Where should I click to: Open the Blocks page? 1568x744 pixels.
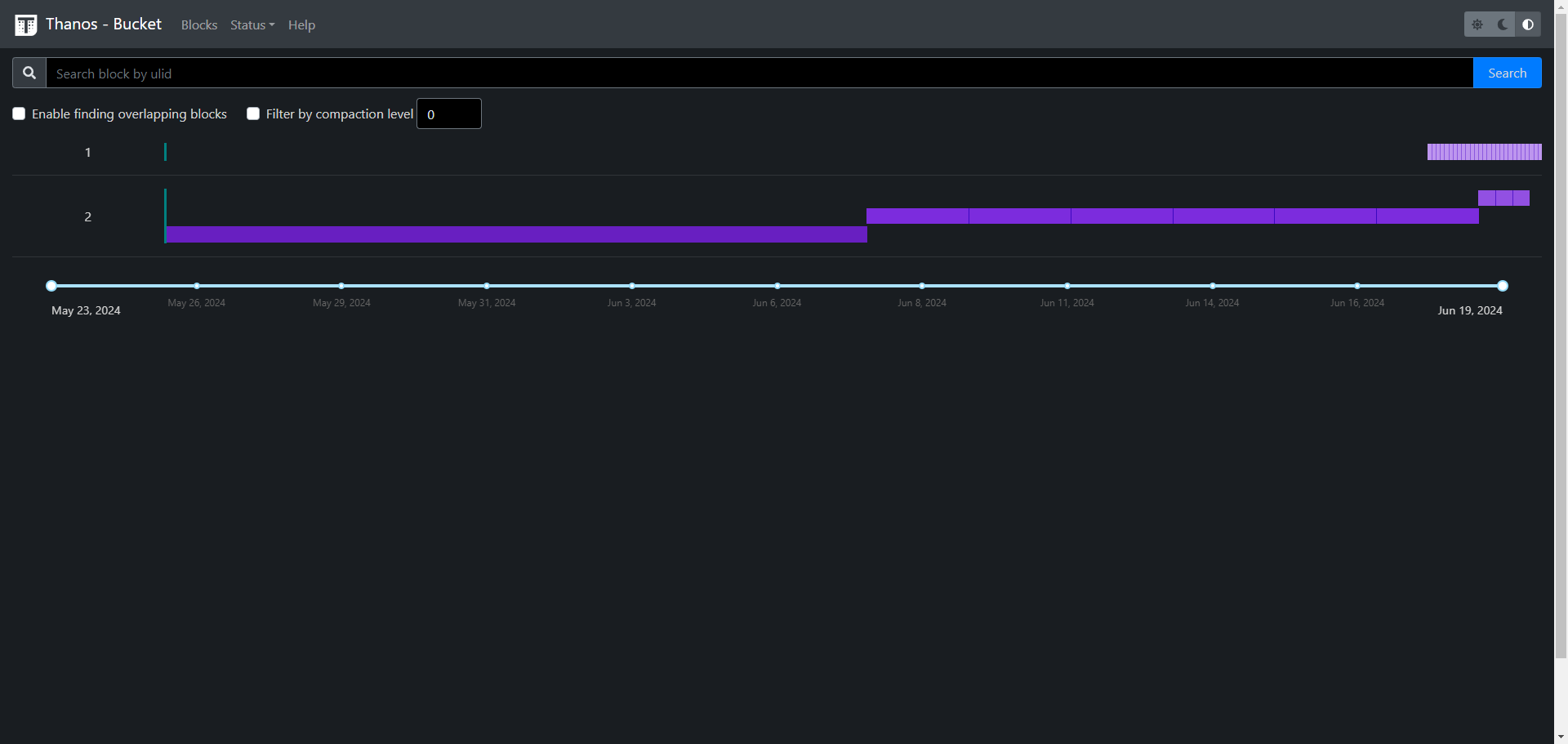tap(199, 25)
